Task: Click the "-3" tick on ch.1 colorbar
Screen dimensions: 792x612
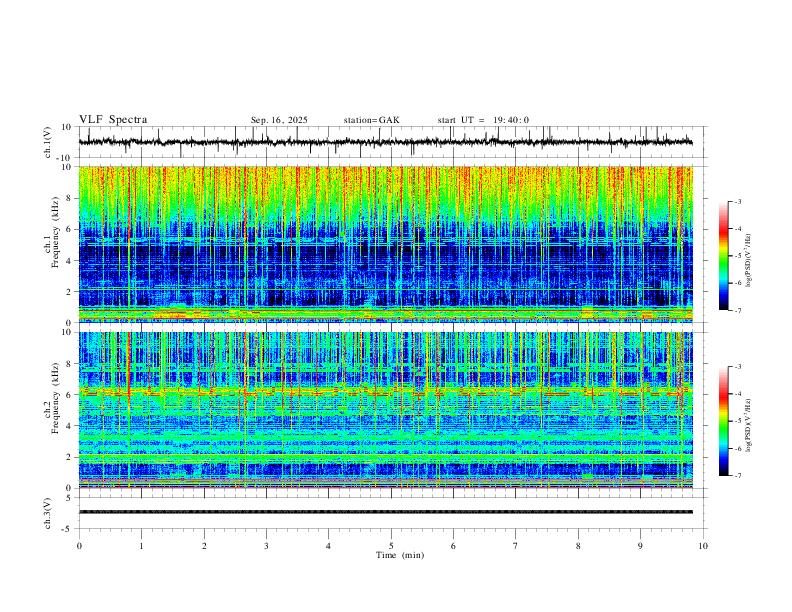Action: click(x=738, y=201)
